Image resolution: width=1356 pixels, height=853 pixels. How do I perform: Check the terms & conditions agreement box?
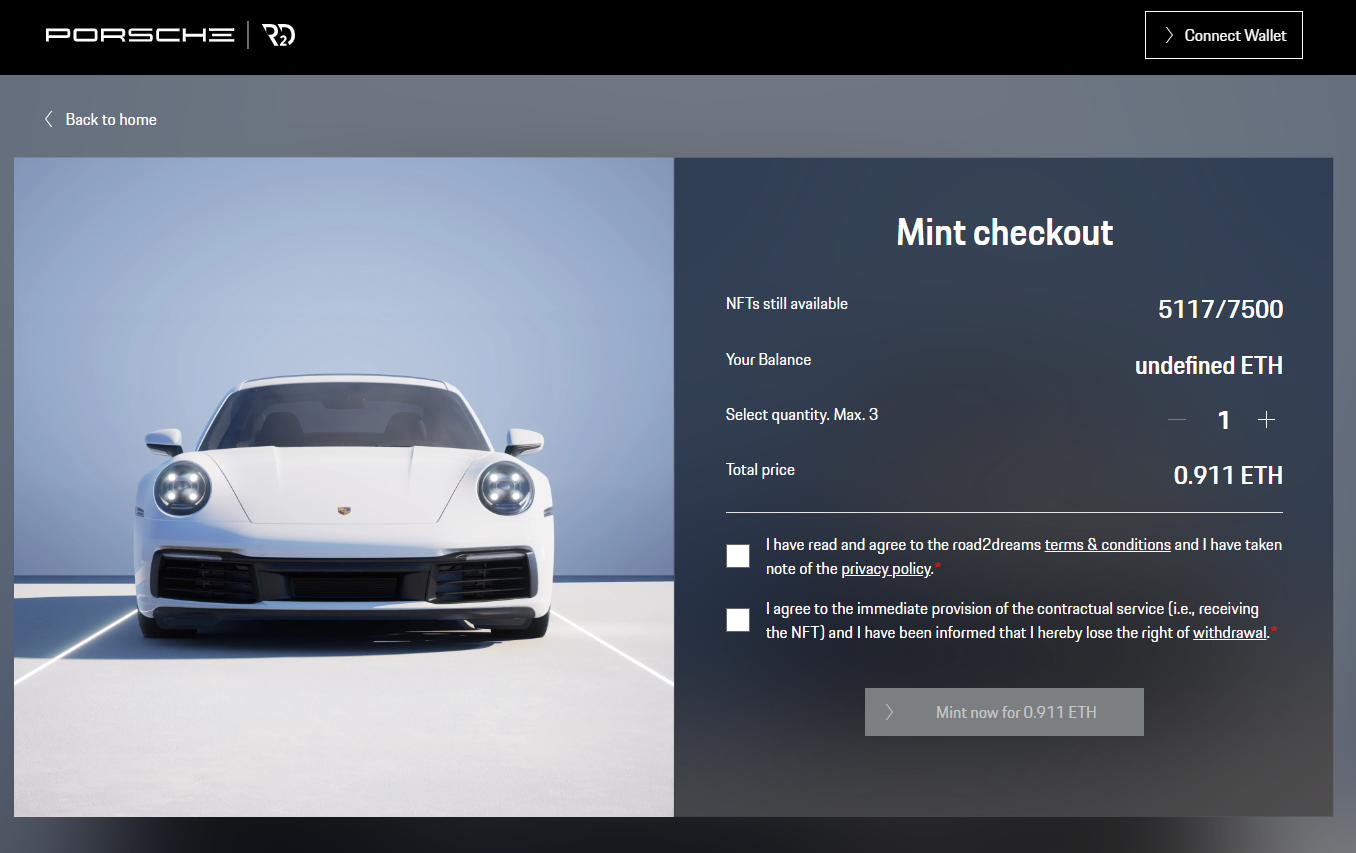click(x=738, y=556)
